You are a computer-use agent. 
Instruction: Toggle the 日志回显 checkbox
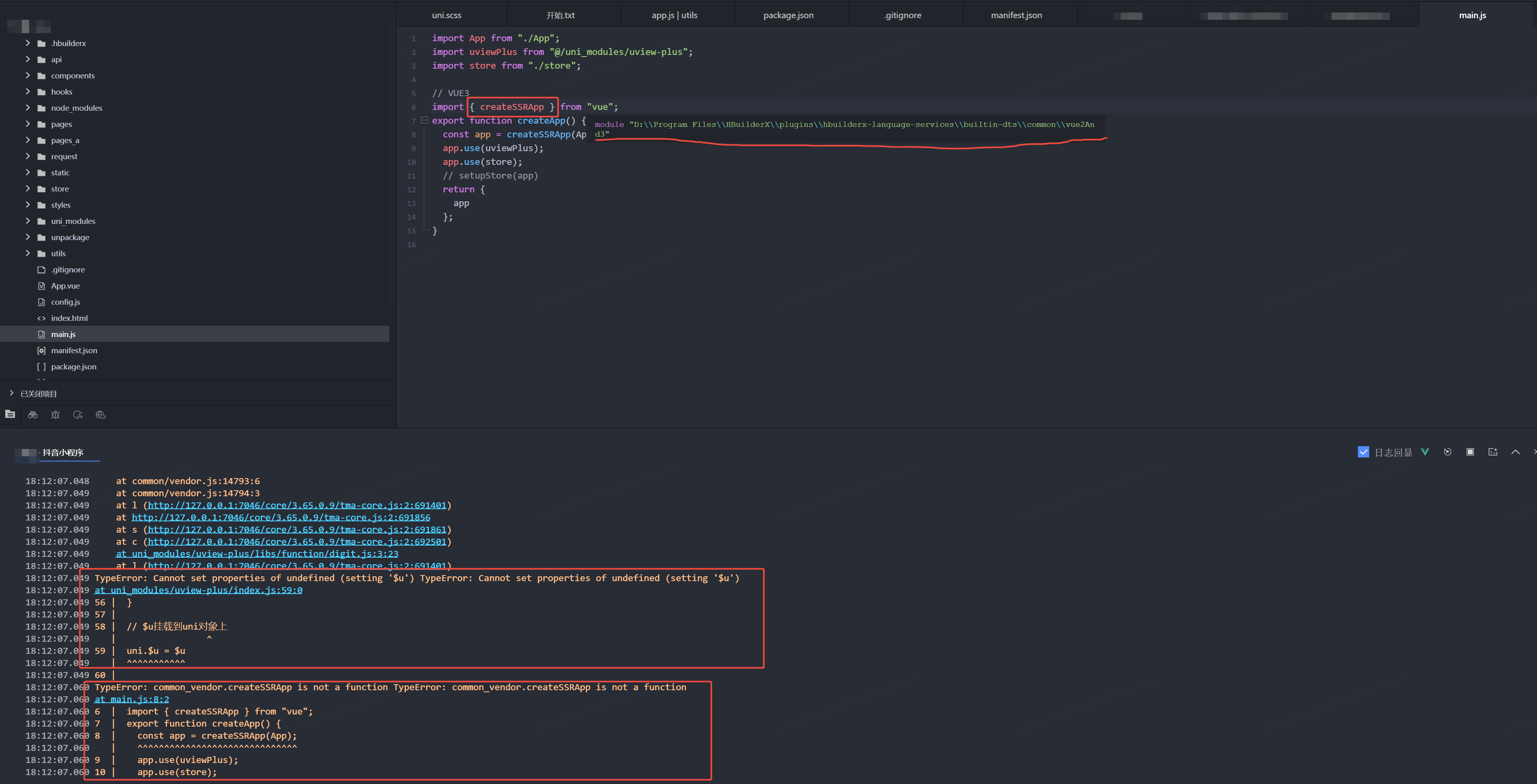pos(1364,452)
